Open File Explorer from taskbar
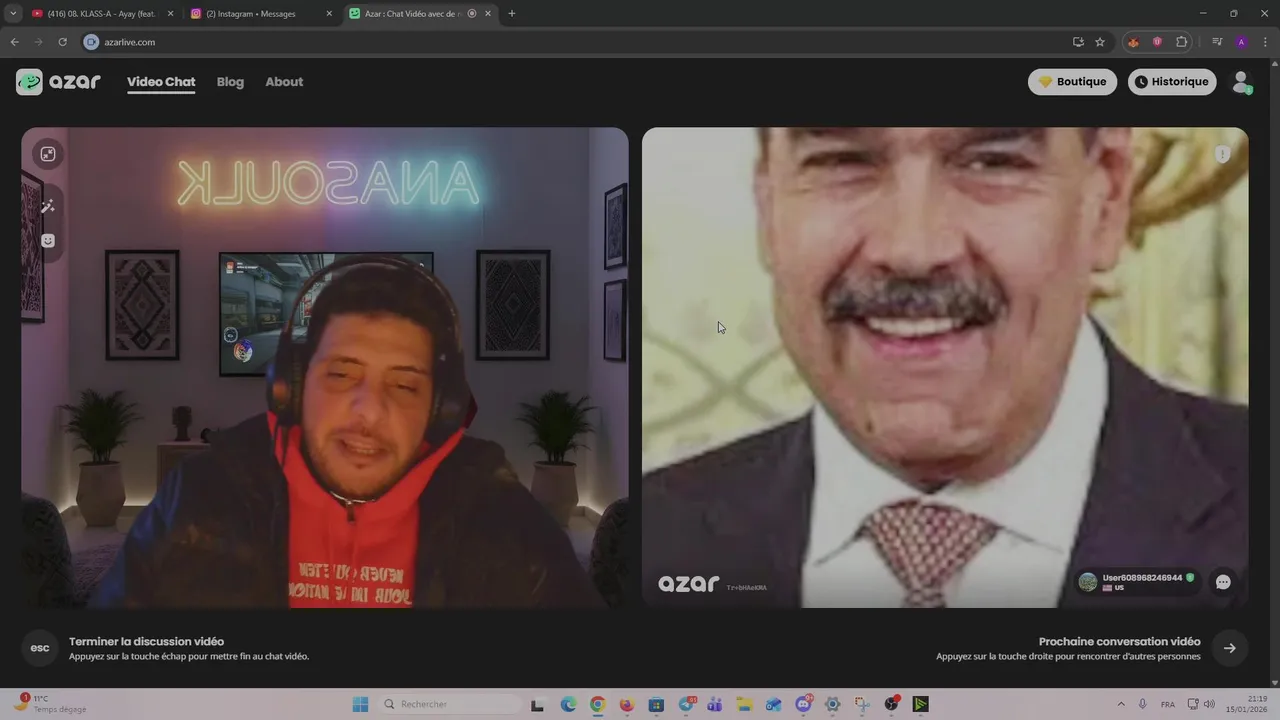1280x720 pixels. 745,704
